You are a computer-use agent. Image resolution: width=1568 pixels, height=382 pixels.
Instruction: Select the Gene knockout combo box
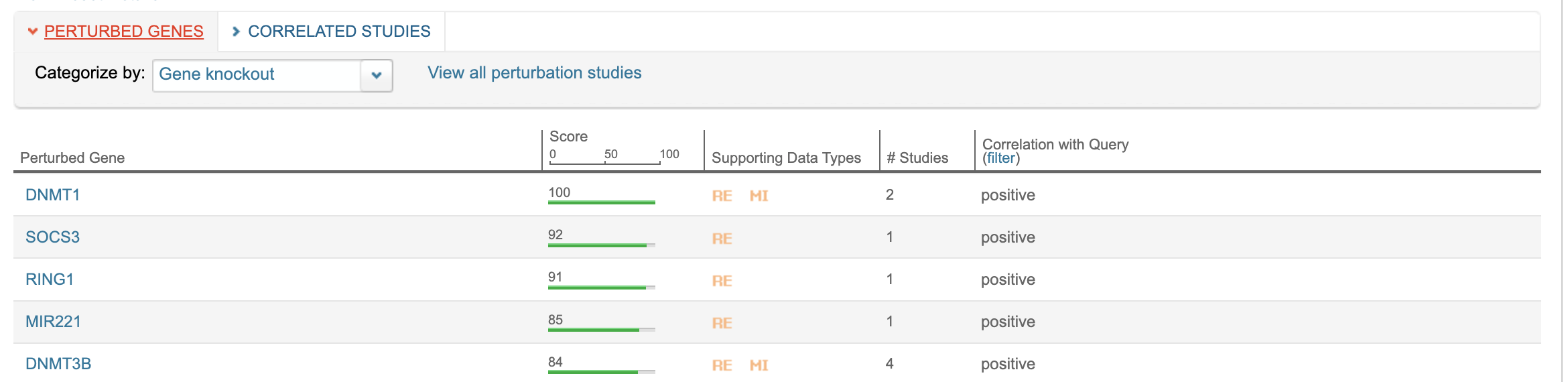point(257,75)
